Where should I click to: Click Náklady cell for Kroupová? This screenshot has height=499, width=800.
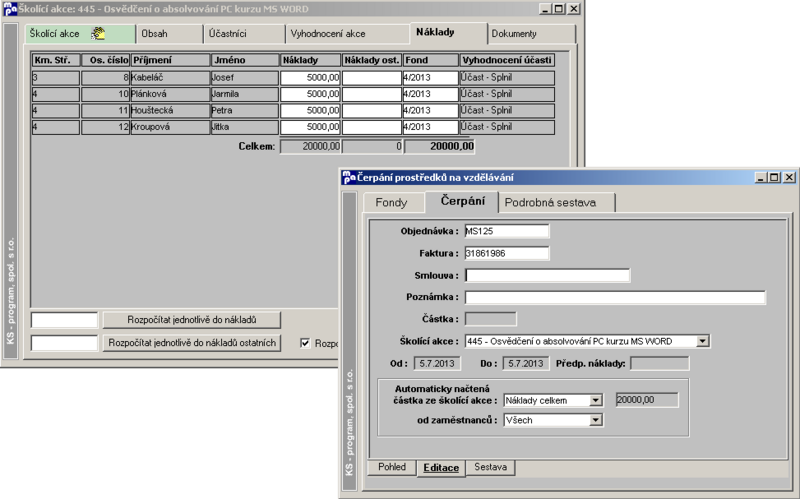[310, 127]
